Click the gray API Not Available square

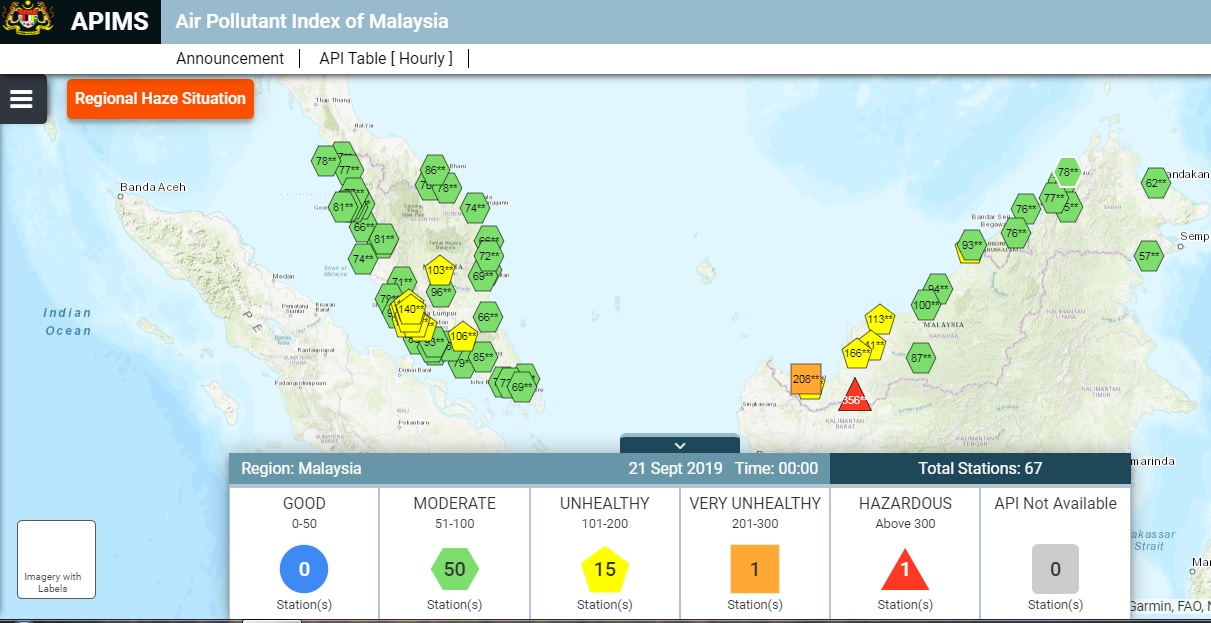1055,569
